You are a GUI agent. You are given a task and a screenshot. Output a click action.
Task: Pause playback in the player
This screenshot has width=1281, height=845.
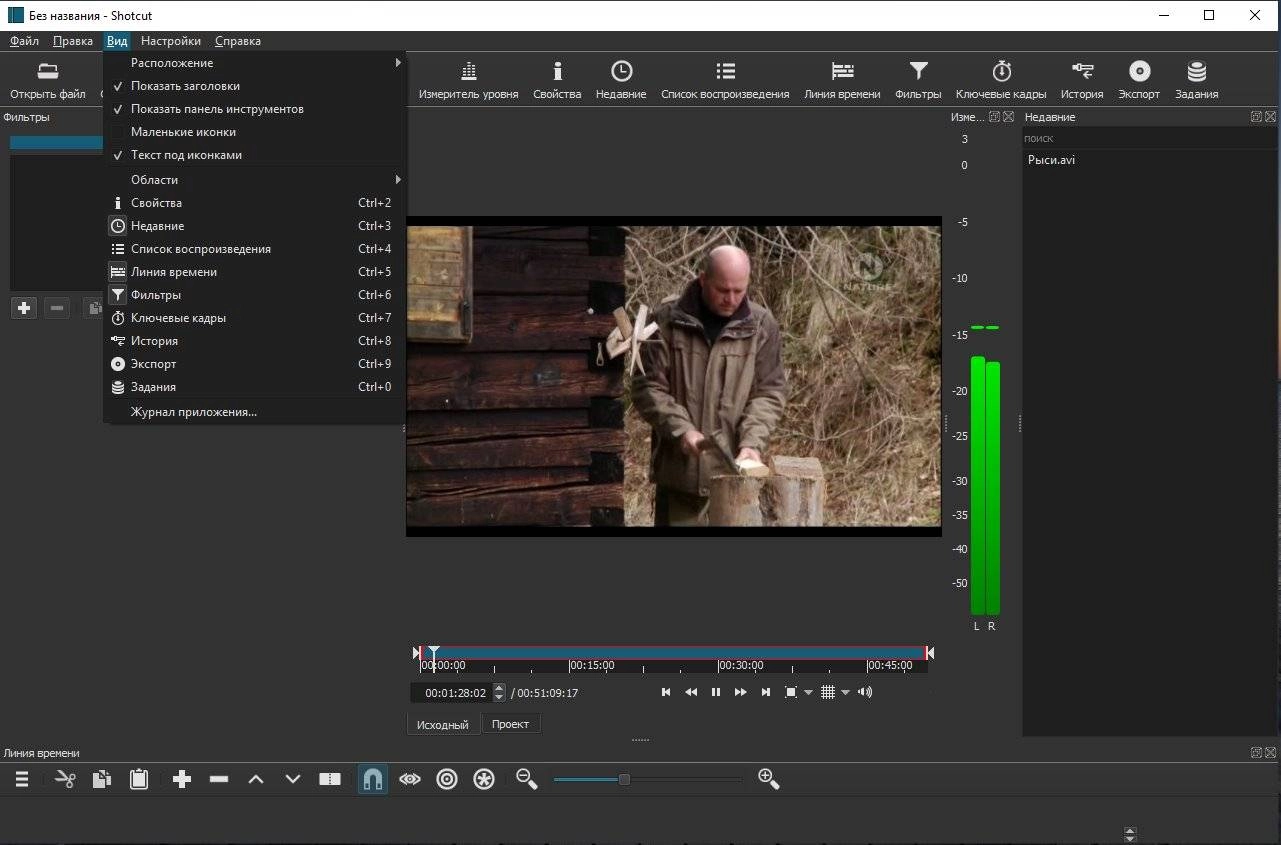(x=716, y=692)
